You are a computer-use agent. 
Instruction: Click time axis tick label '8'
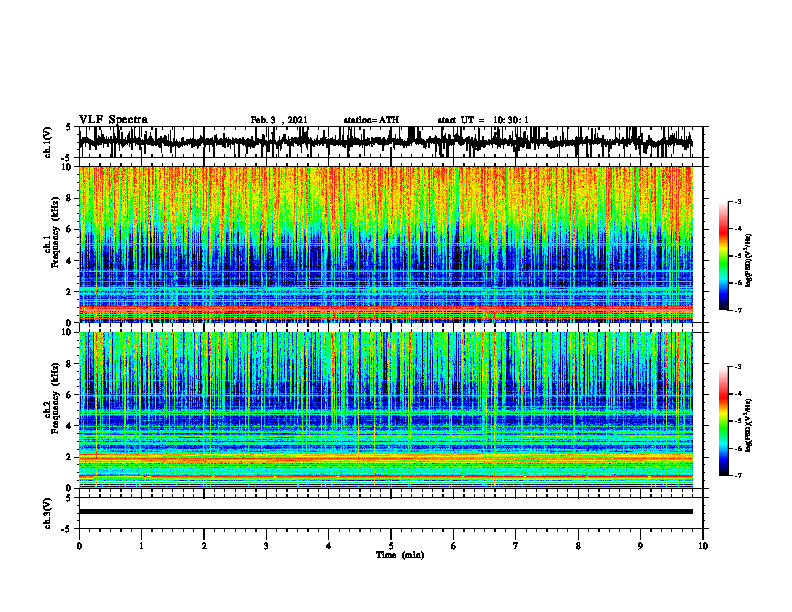[x=578, y=546]
